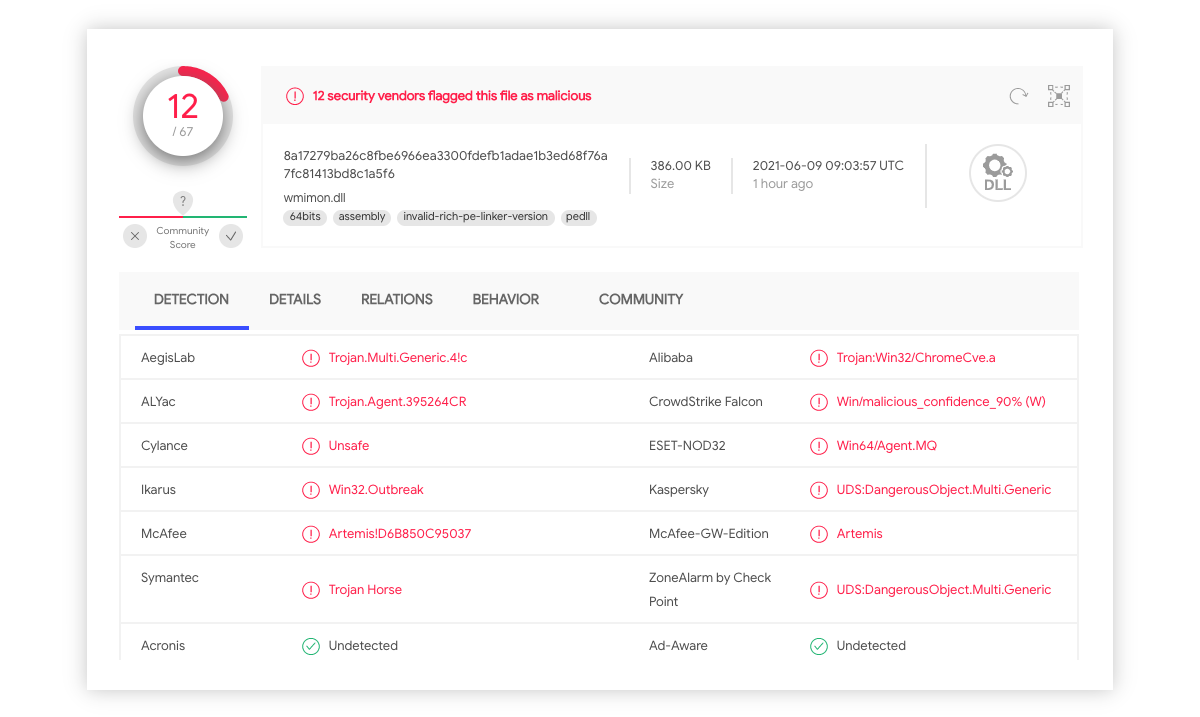Click the Artemis!D6B850C95037 detection result
Screen dimensions: 1200x717
pyautogui.click(x=400, y=534)
